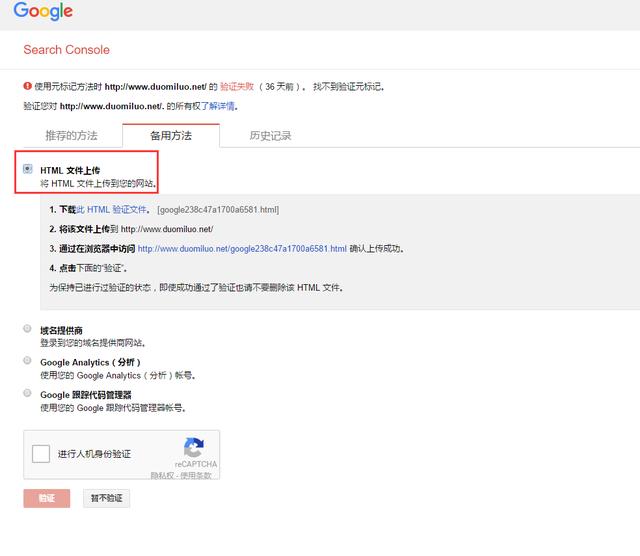Click the red error warning icon
The width and height of the screenshot is (640, 556).
[27, 86]
